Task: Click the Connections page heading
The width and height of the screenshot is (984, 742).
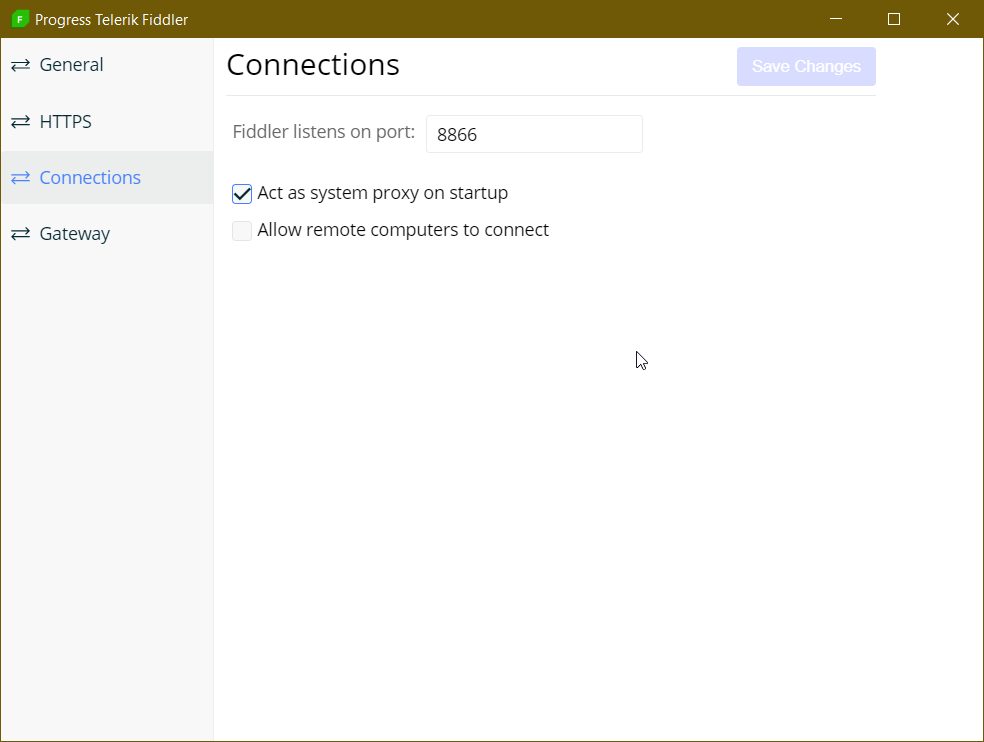Action: (313, 65)
